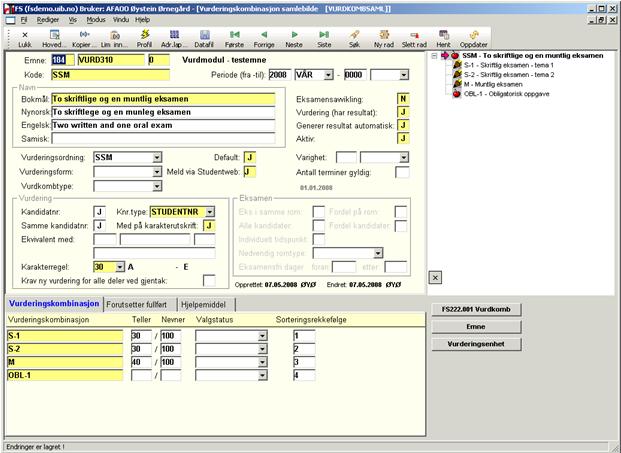621x453 pixels.
Task: Toggle the Meld via Studentweb checkbox
Action: pyautogui.click(x=250, y=172)
